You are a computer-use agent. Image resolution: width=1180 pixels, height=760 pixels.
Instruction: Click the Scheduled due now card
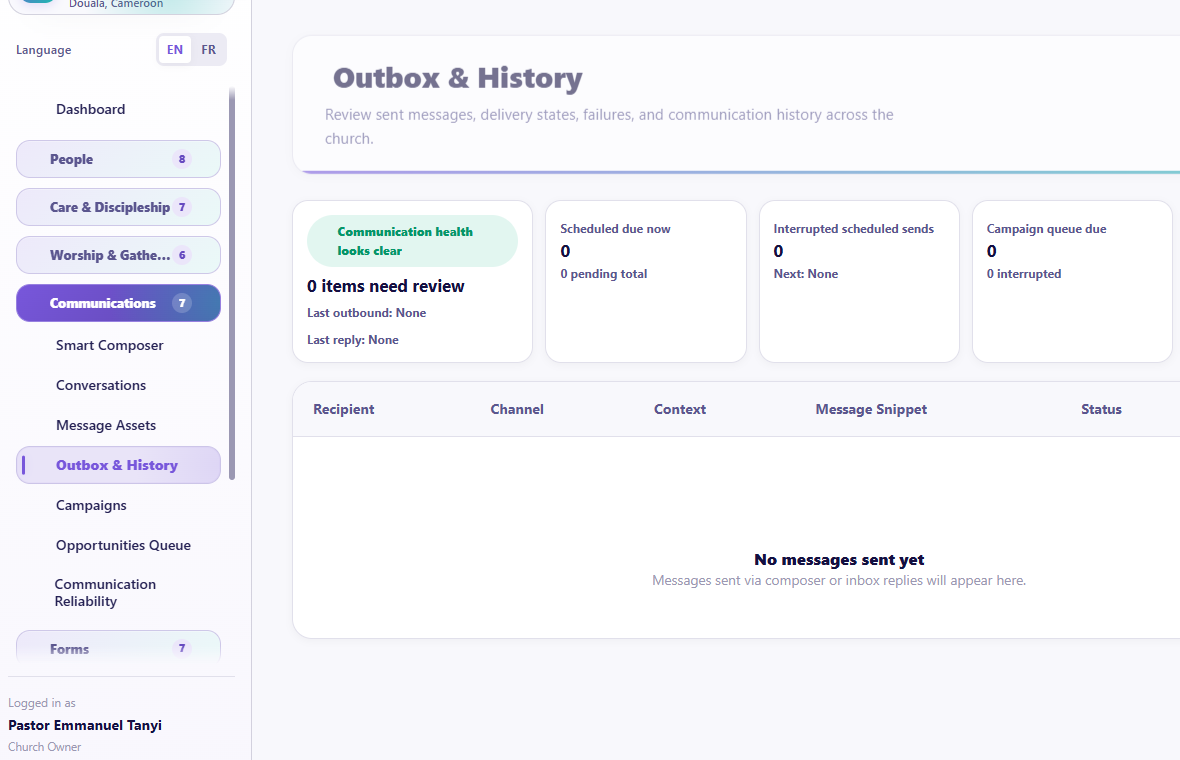[x=646, y=281]
